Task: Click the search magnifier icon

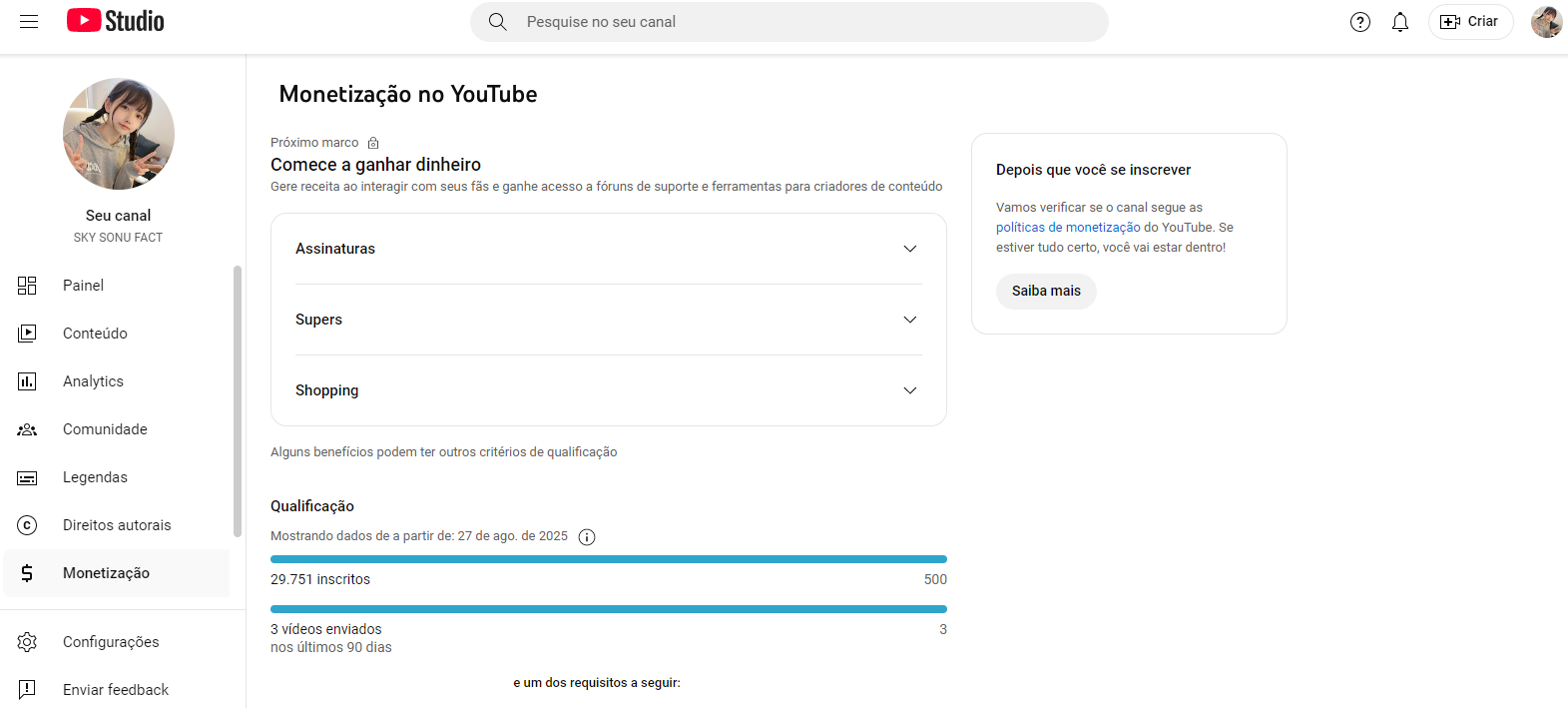Action: coord(497,22)
